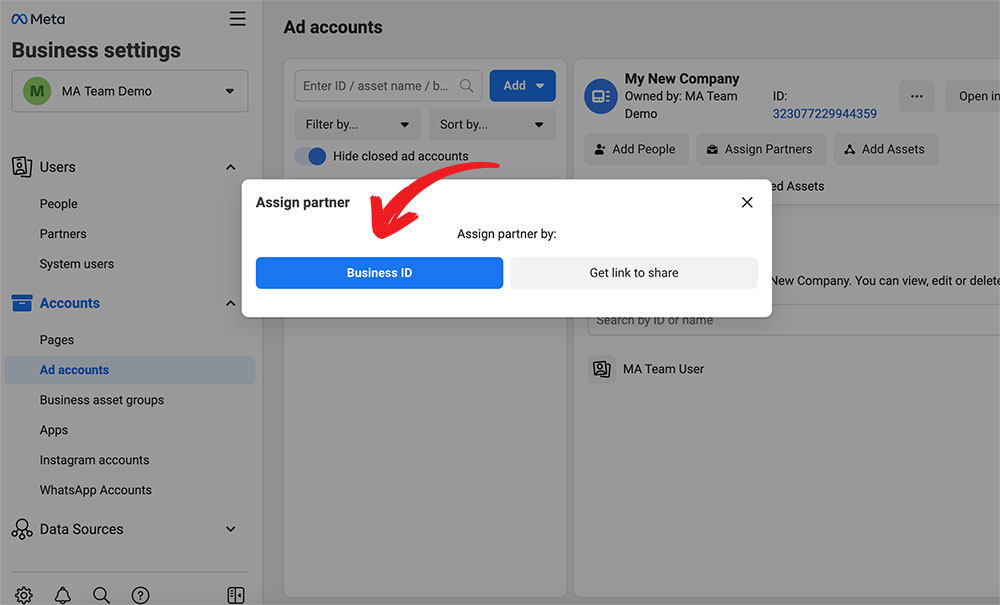Open the notifications bell icon
This screenshot has width=1000, height=605.
click(63, 595)
